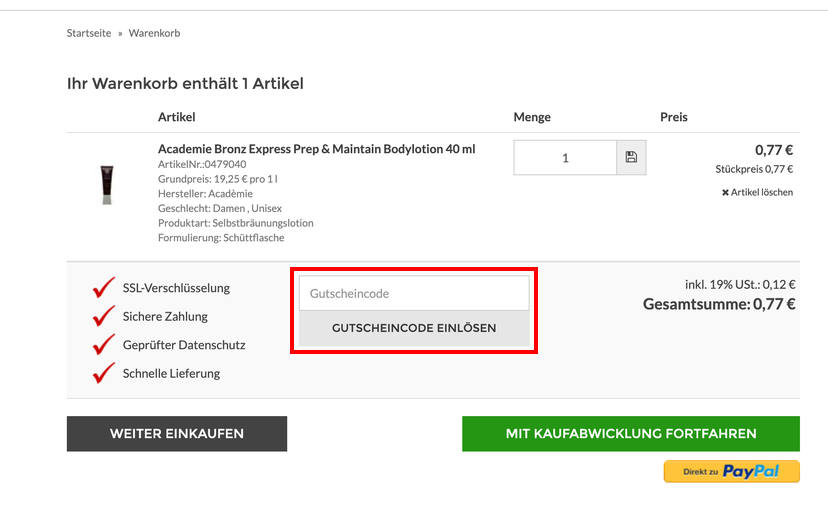Select the text 'inkl. 19% USt.: 0,12 €'

[x=740, y=285]
